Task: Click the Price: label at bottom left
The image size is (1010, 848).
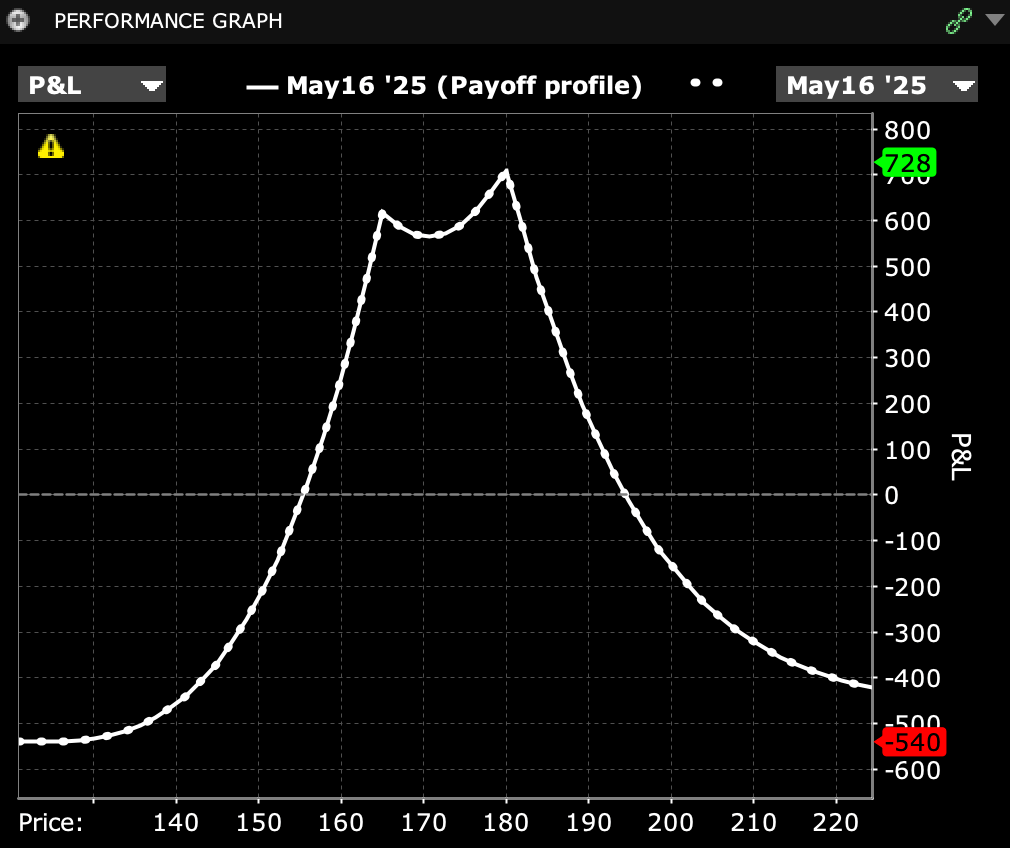Action: pyautogui.click(x=50, y=823)
